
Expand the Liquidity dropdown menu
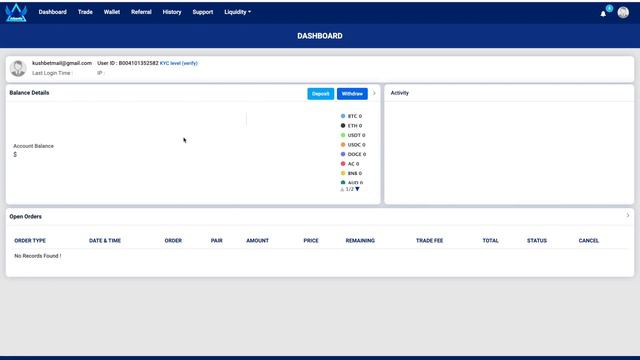[x=238, y=12]
